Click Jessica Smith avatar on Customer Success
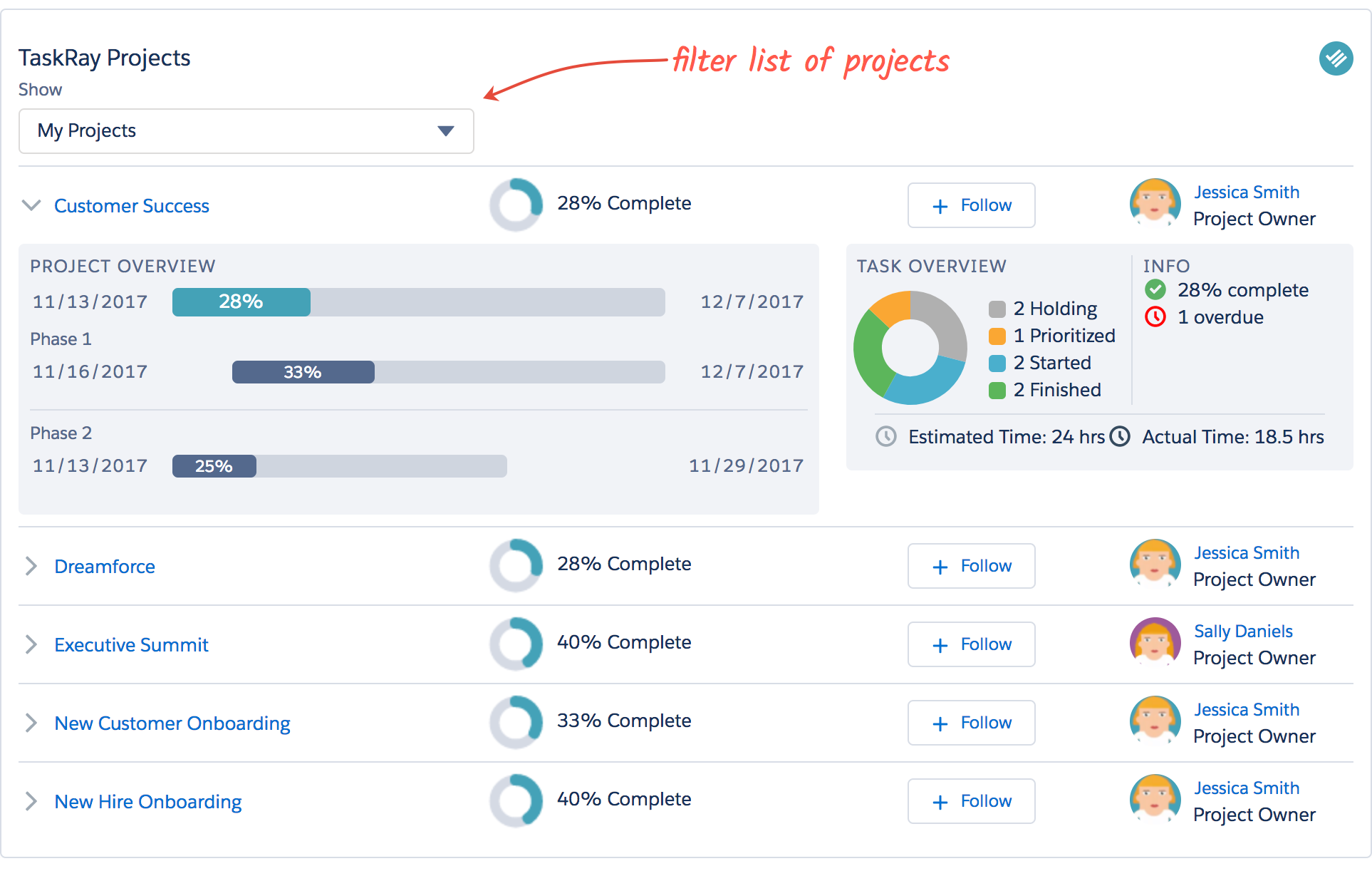Viewport: 1372px width, 871px height. (x=1155, y=204)
